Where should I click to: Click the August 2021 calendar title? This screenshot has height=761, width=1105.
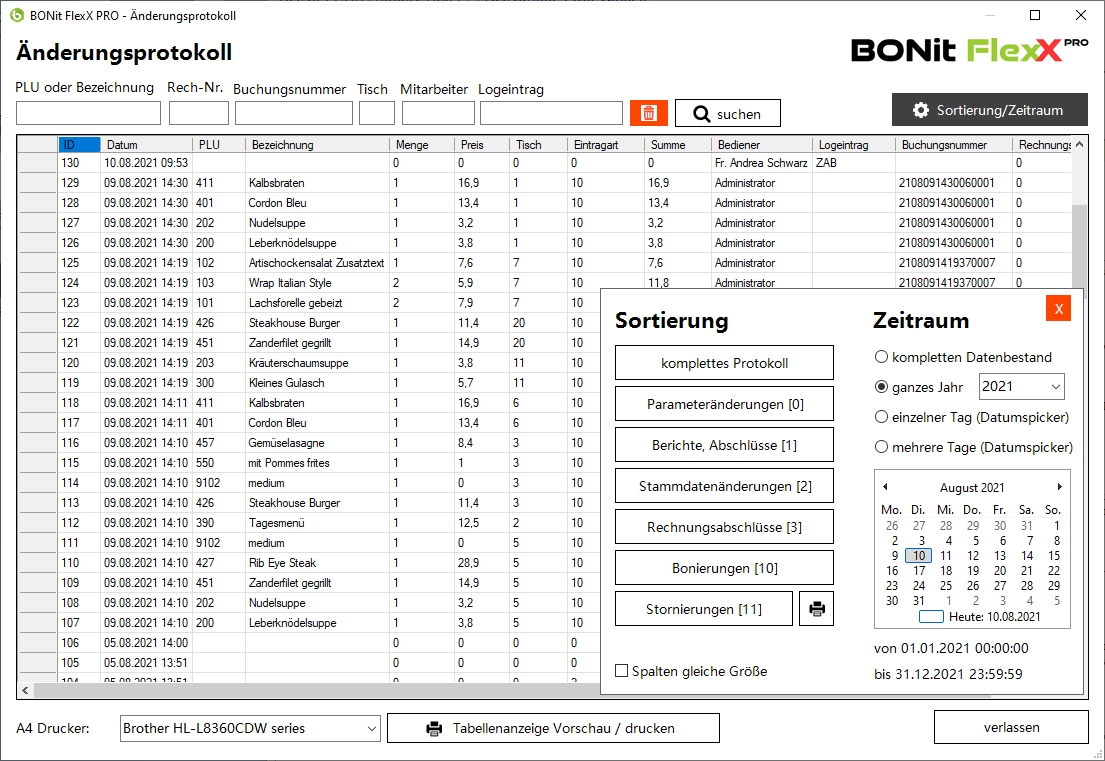[972, 488]
